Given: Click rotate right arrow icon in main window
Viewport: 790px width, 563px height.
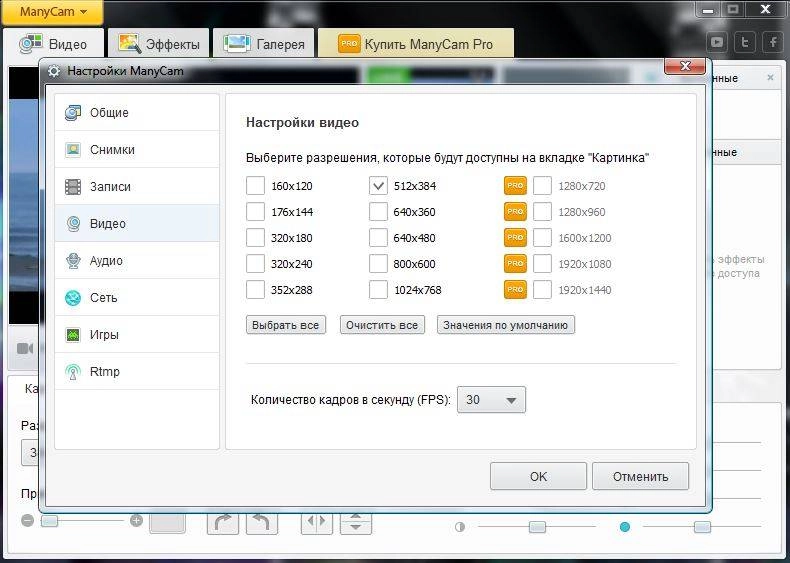Looking at the screenshot, I should [223, 523].
